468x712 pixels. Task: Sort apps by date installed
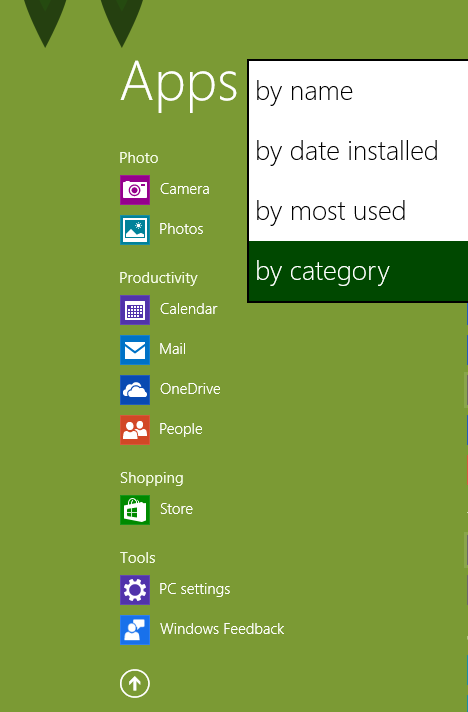tap(358, 151)
